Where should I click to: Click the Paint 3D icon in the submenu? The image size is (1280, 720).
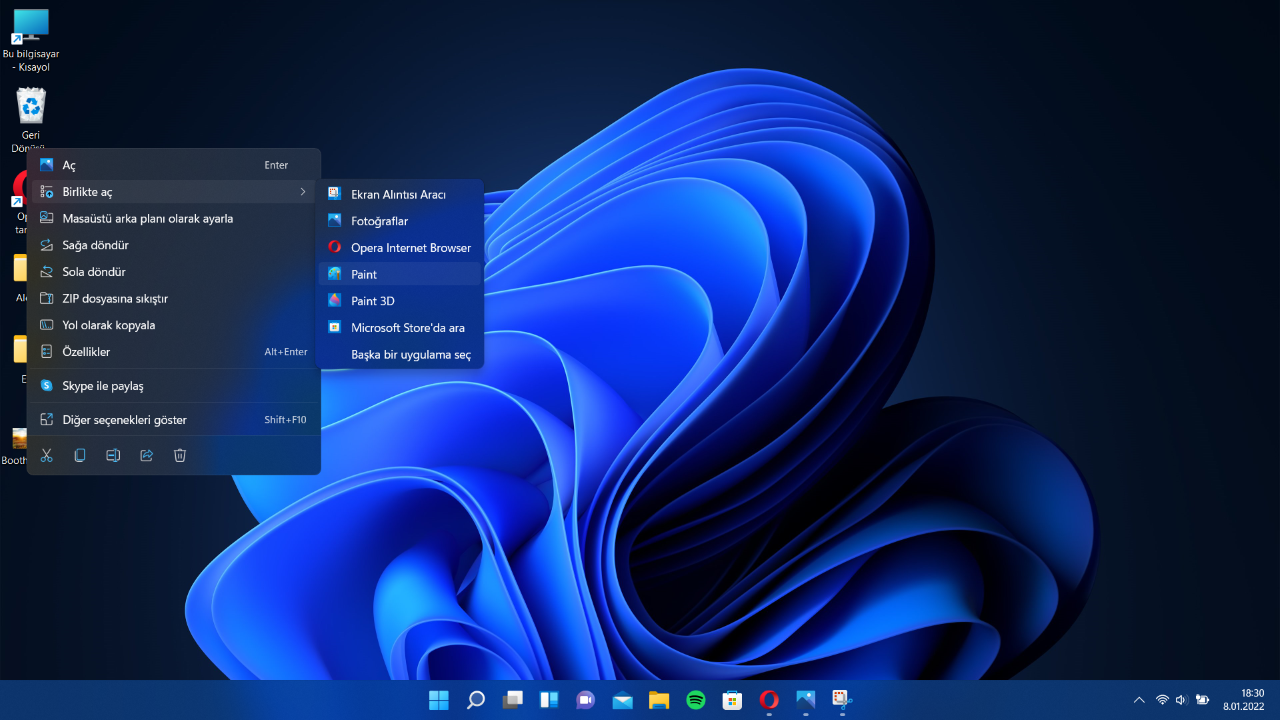[335, 300]
